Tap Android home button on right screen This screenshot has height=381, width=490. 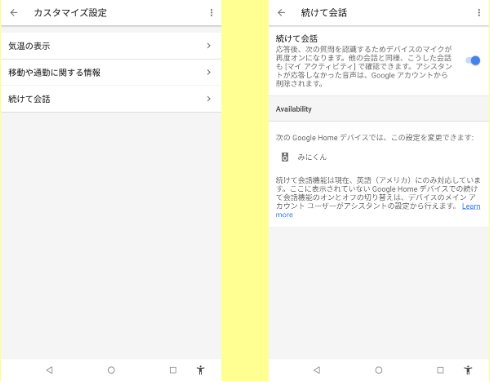pyautogui.click(x=379, y=370)
